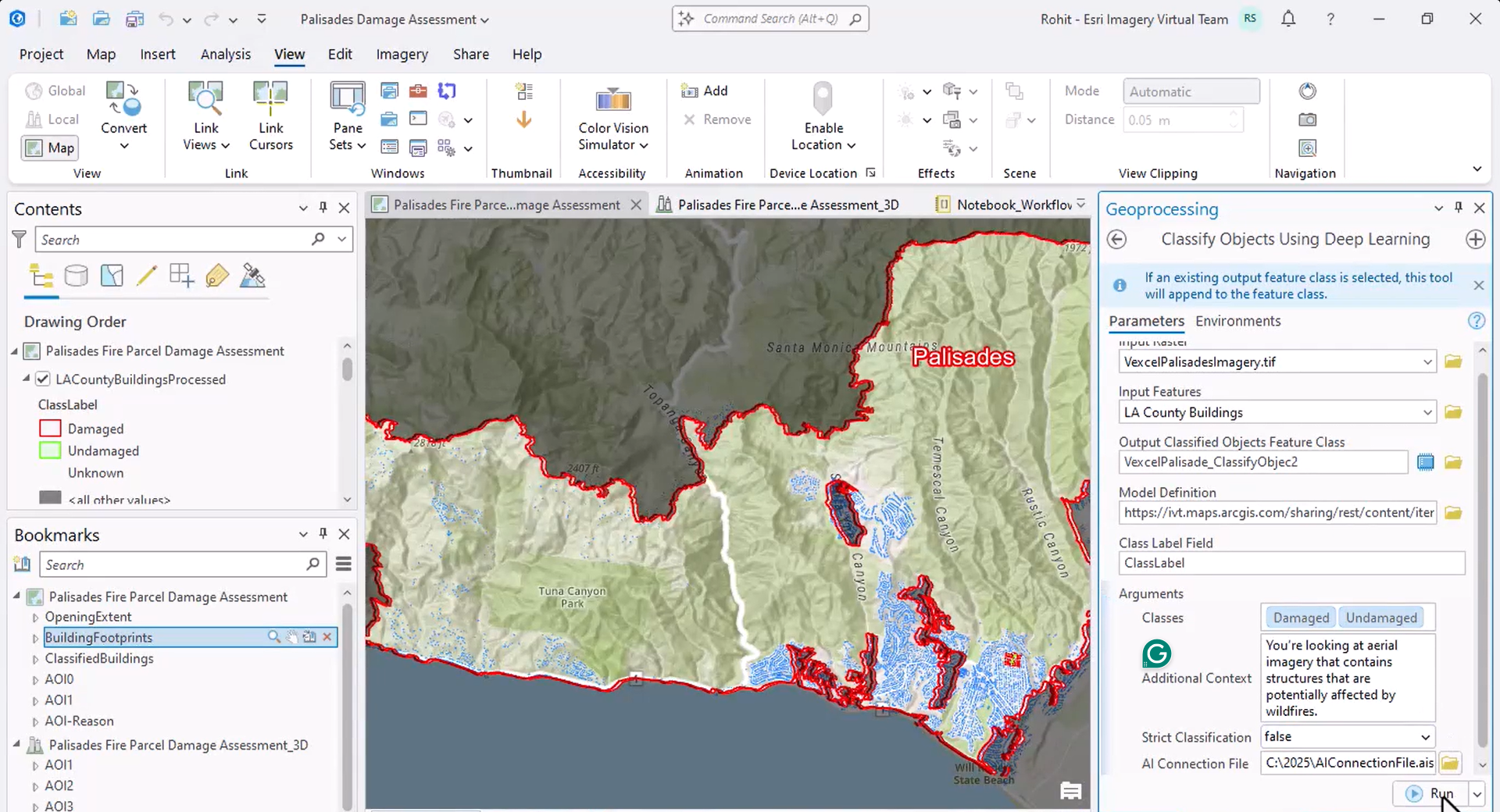Screen dimensions: 1500x812
Task: Run the geoprocessing tool
Action: (x=1430, y=794)
